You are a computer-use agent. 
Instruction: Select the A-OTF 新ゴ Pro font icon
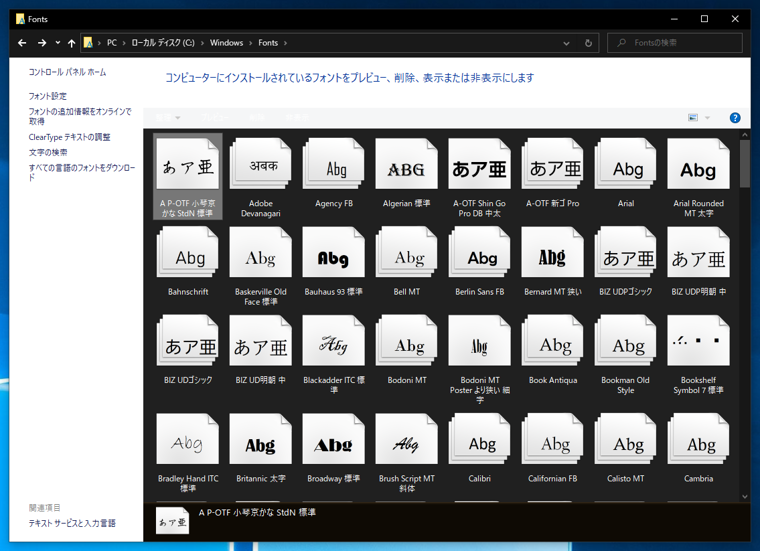(553, 164)
